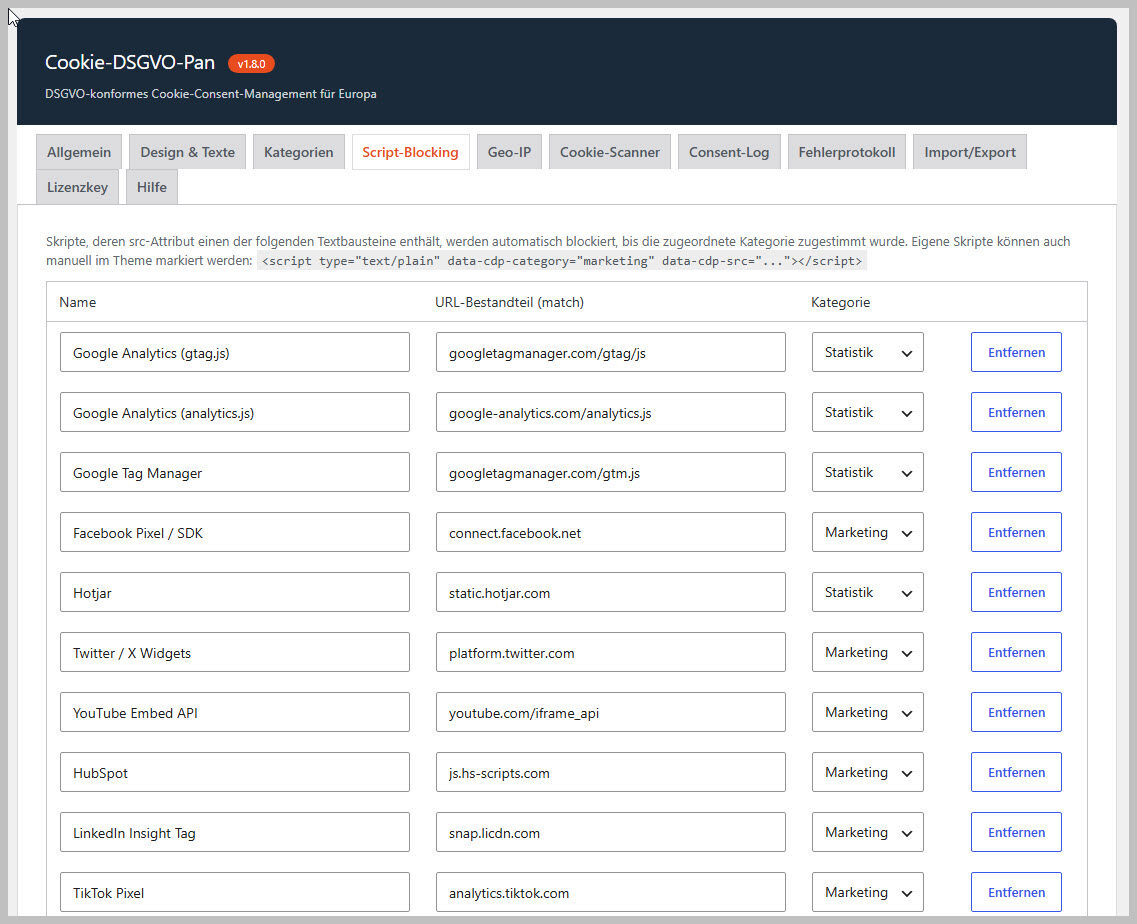Click Entfernen for LinkedIn Insight Tag
This screenshot has width=1137, height=924.
tap(1016, 833)
